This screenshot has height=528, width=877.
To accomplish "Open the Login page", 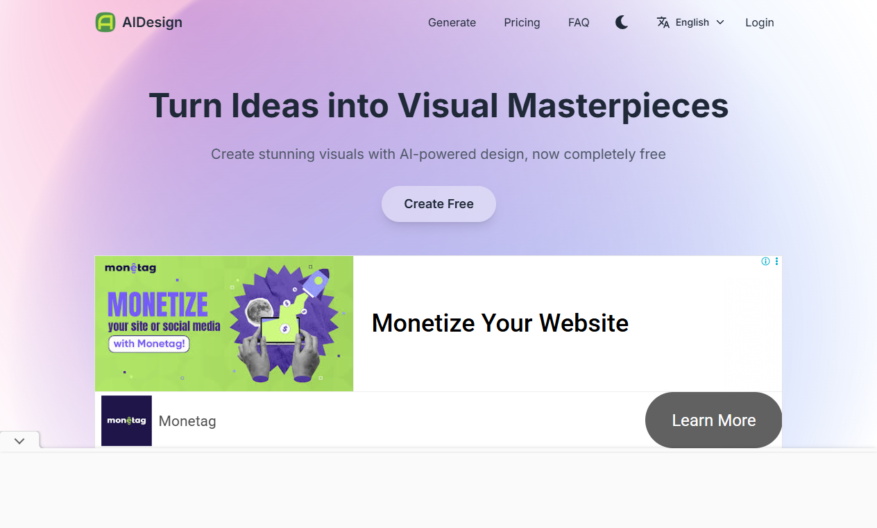I will 759,22.
